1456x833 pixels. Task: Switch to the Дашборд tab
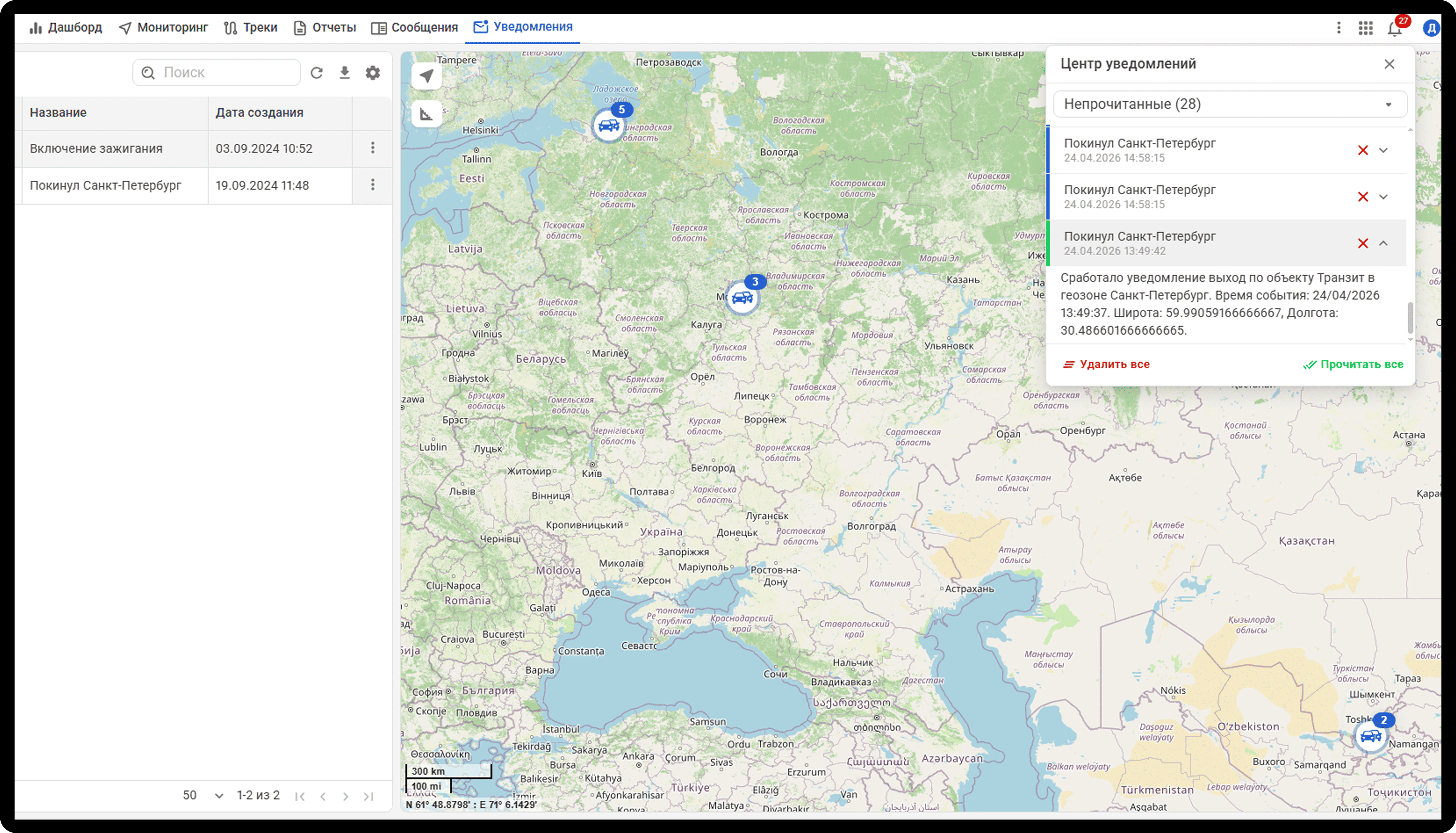coord(66,27)
